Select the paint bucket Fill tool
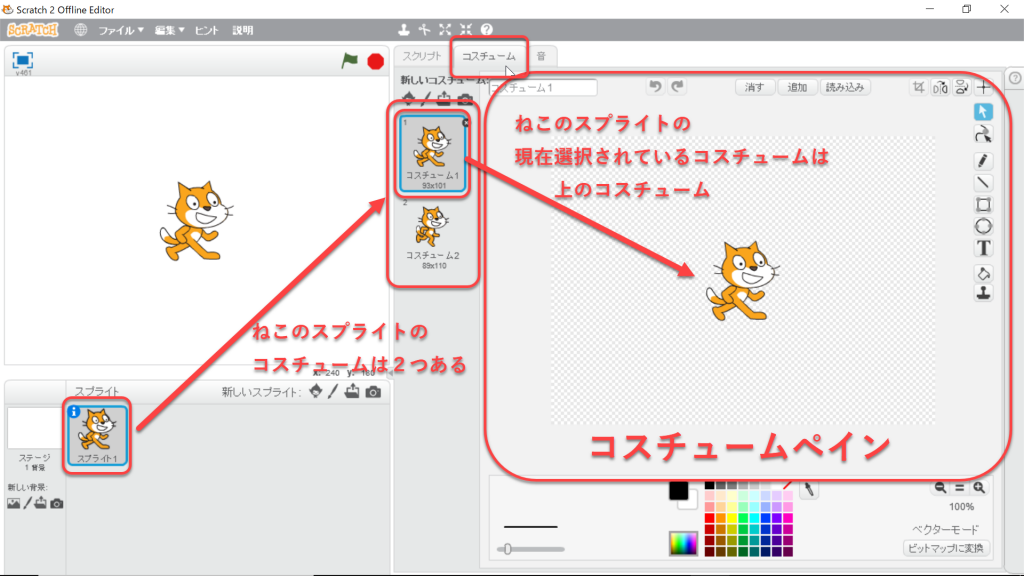The image size is (1024, 576). 983,273
